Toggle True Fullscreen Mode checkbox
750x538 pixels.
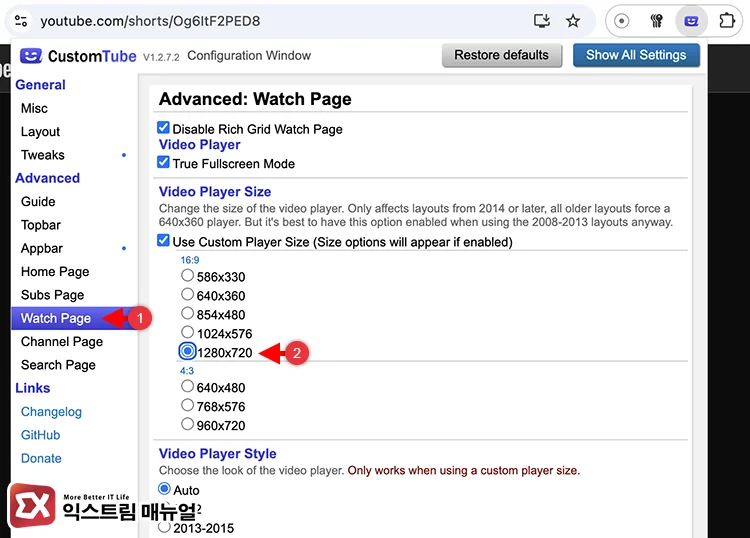[x=164, y=162]
